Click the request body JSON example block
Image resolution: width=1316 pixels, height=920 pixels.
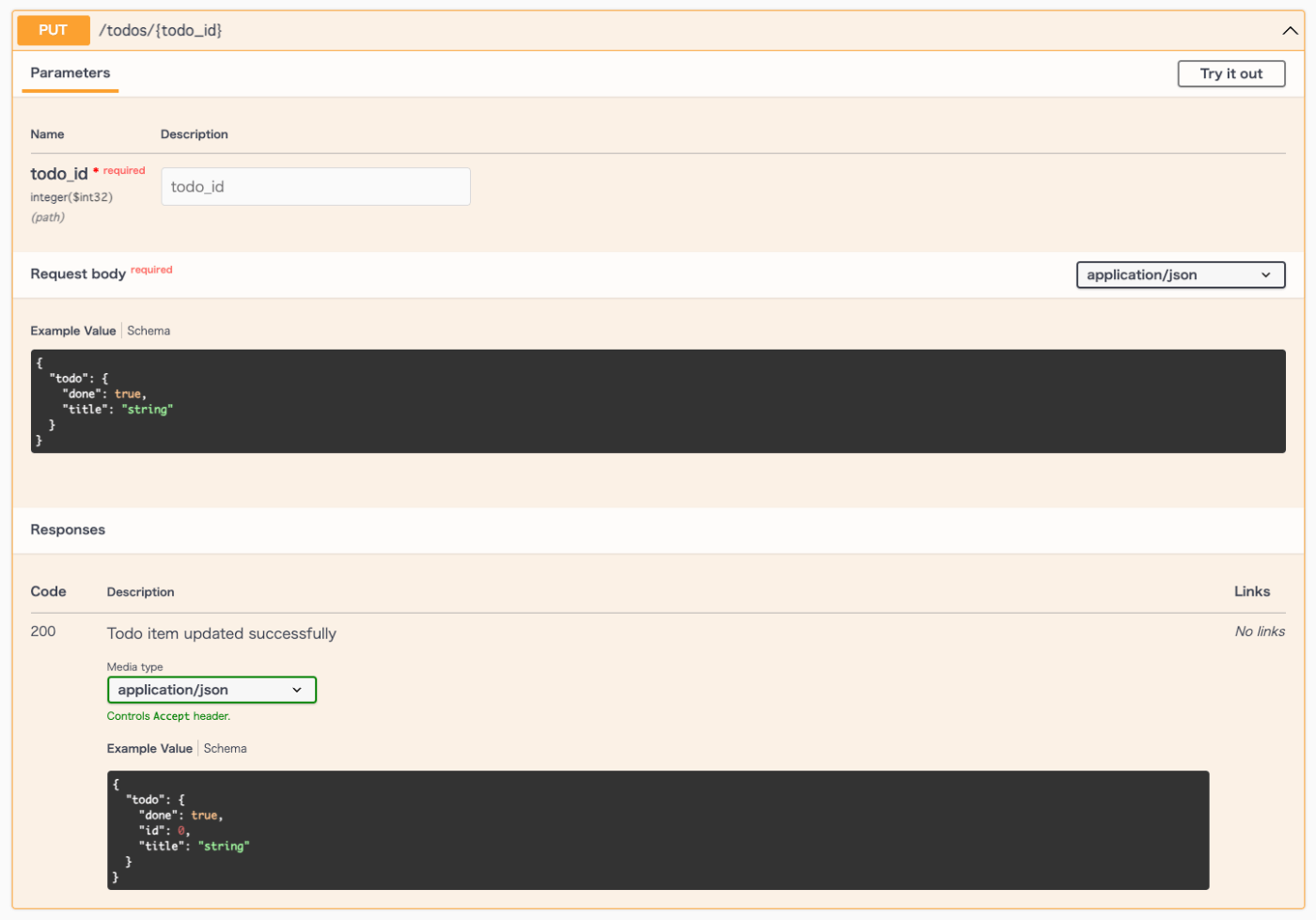[658, 401]
